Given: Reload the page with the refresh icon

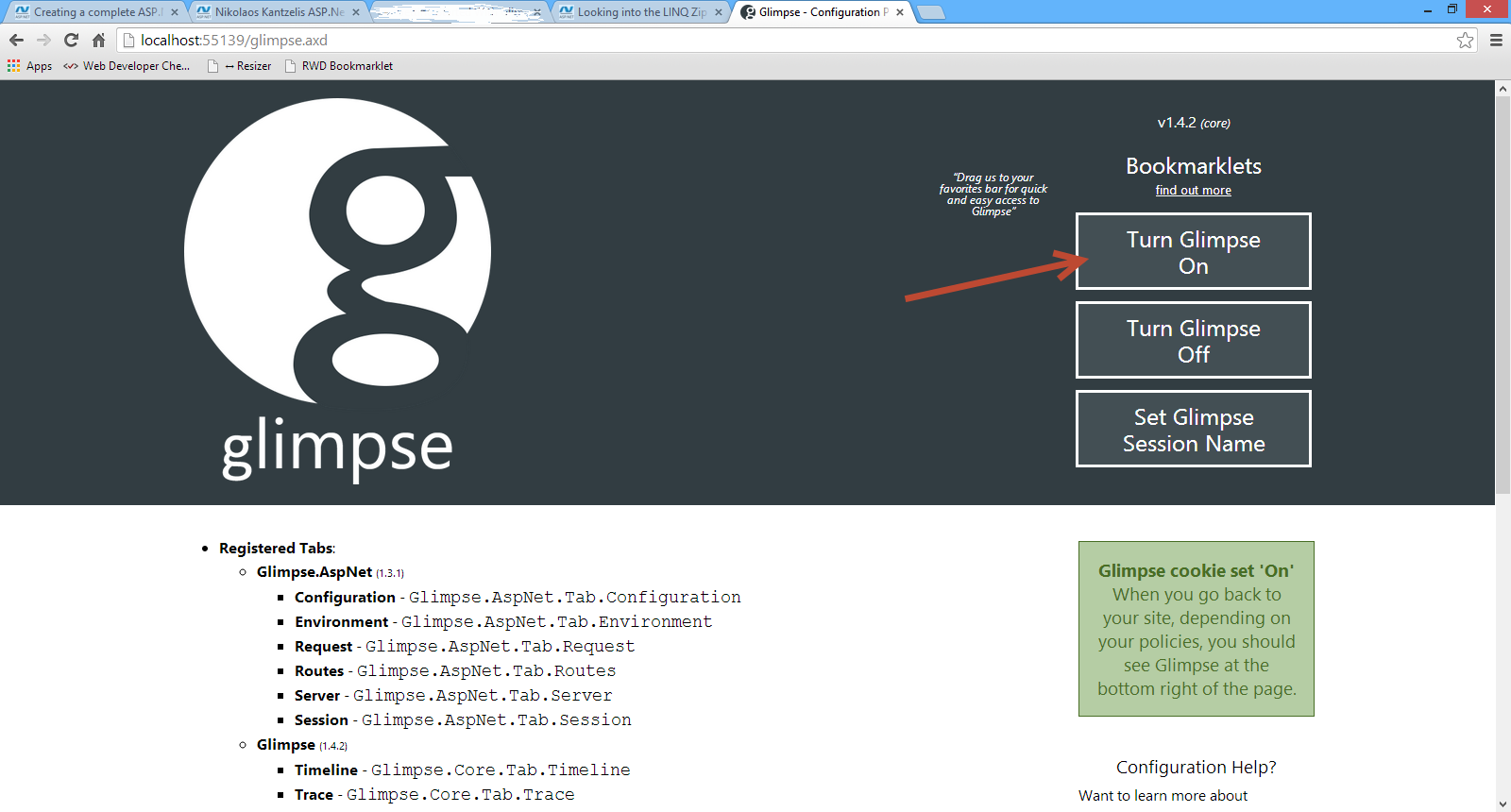Looking at the screenshot, I should (x=71, y=40).
